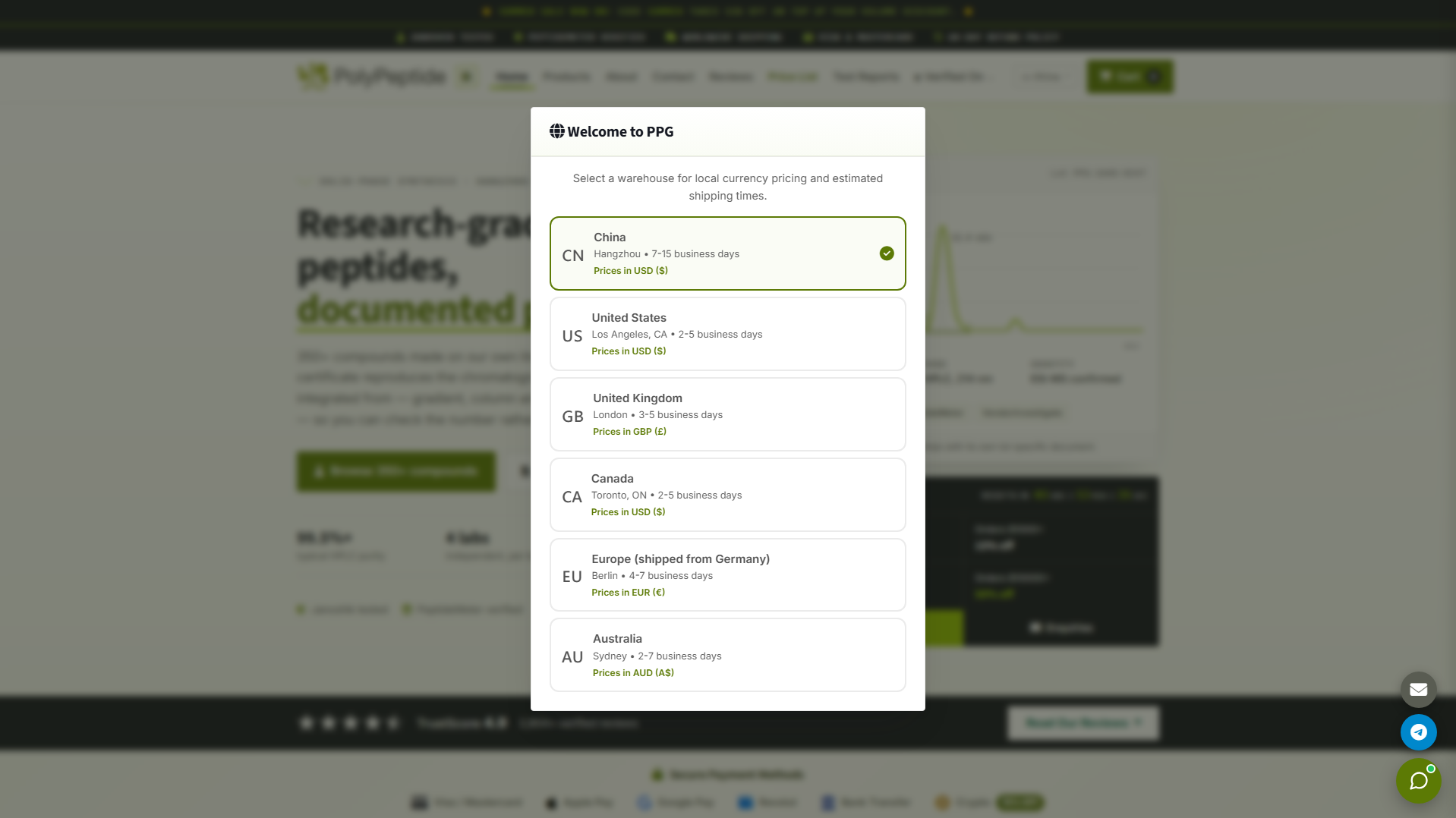Click "Prices in USD ($)" under Canada
This screenshot has height=818, width=1456.
click(x=629, y=512)
